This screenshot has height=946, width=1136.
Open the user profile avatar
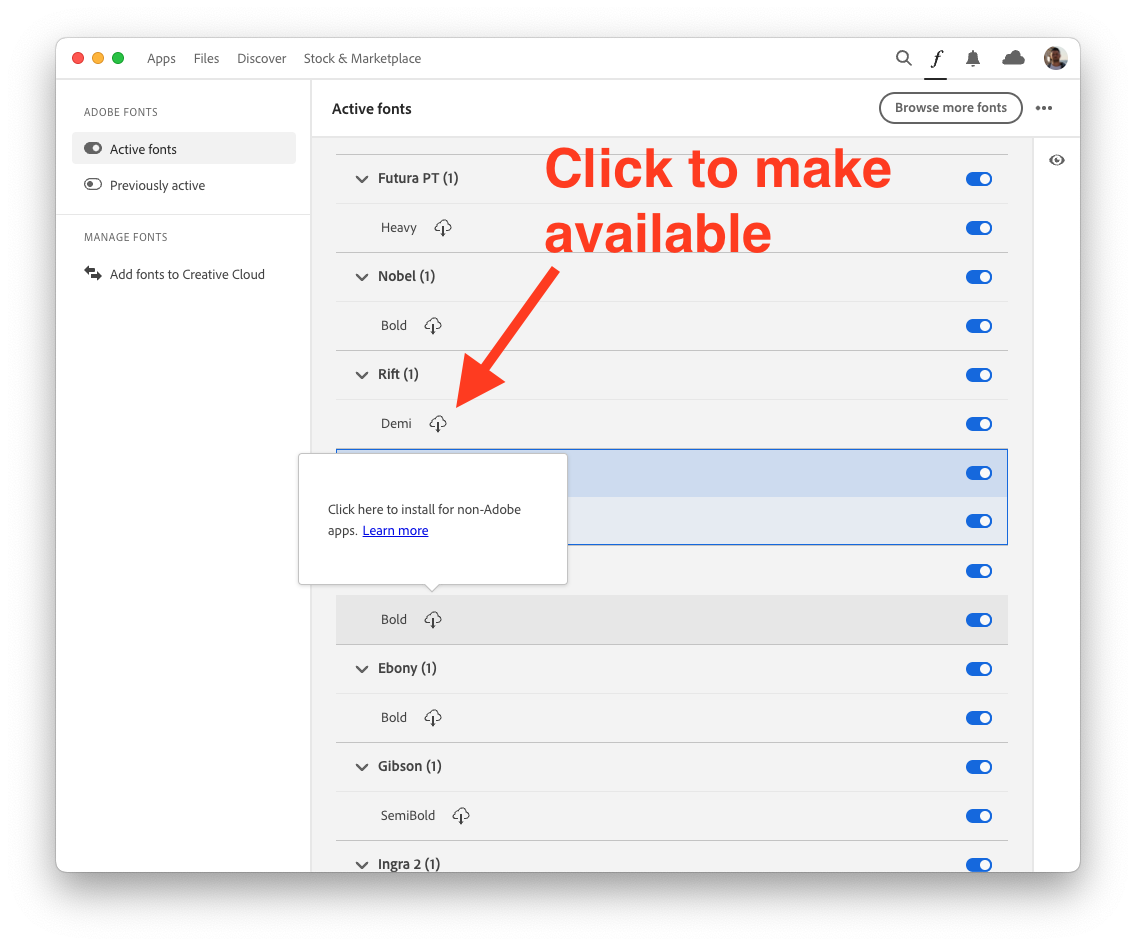[1055, 58]
